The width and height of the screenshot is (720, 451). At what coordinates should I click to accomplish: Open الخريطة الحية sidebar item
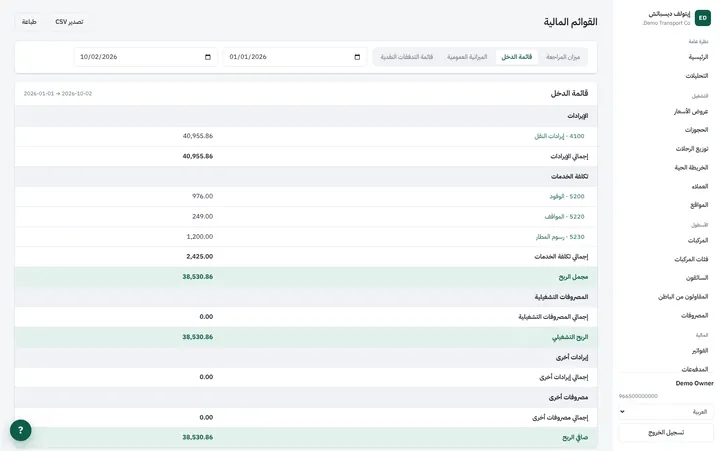691,168
